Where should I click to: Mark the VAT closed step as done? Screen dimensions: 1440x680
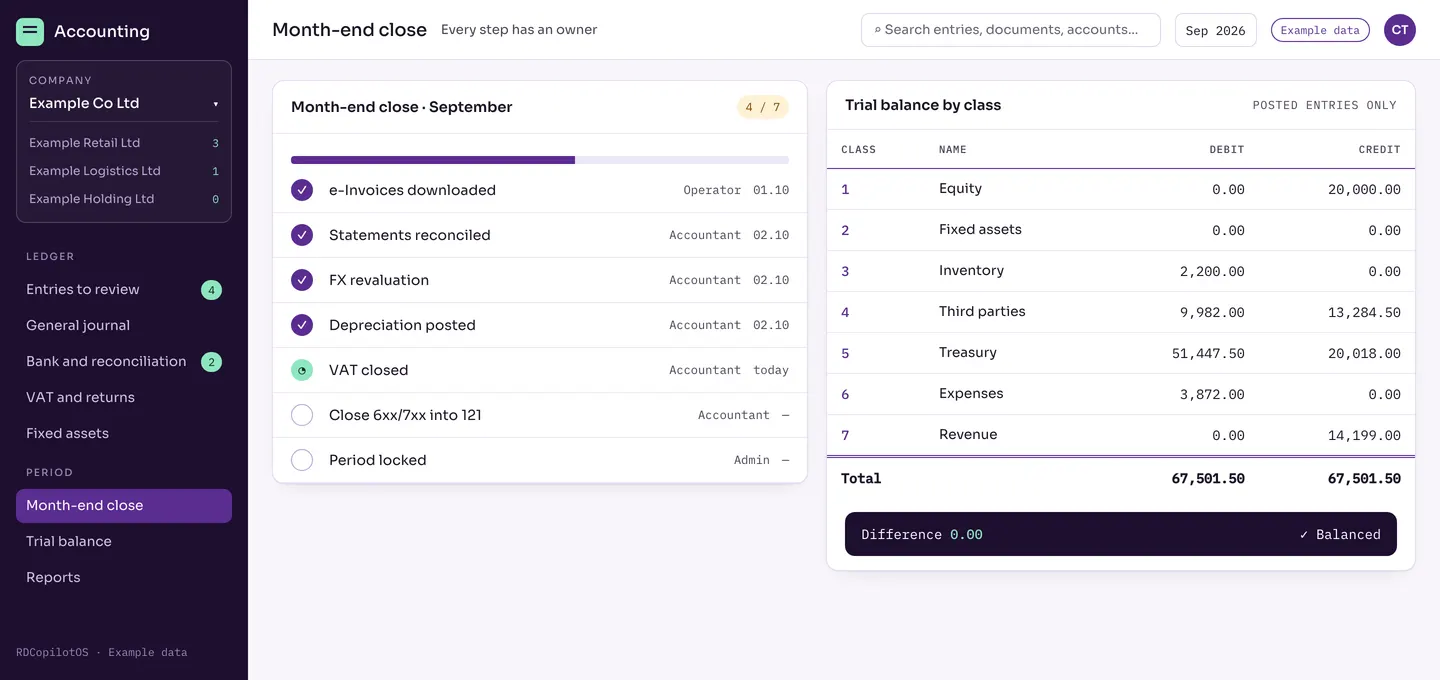coord(302,370)
